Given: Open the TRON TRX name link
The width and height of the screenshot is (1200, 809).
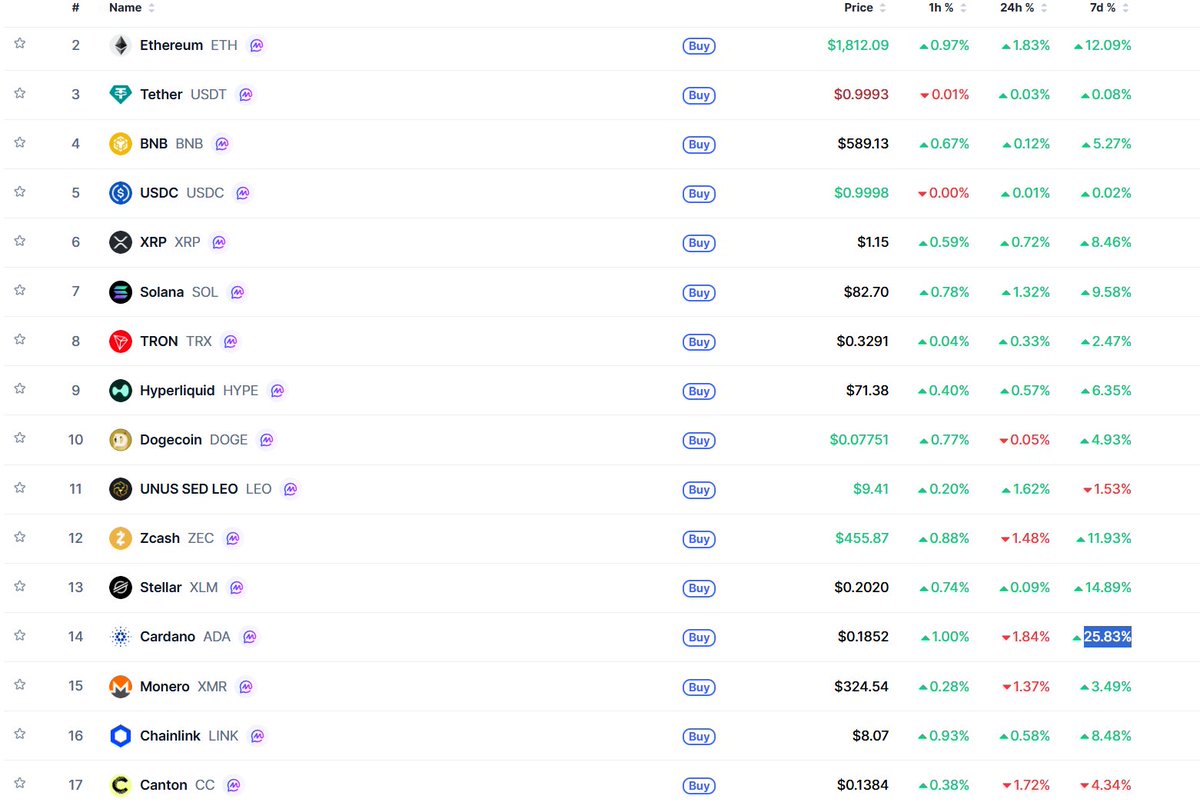Looking at the screenshot, I should click(176, 341).
